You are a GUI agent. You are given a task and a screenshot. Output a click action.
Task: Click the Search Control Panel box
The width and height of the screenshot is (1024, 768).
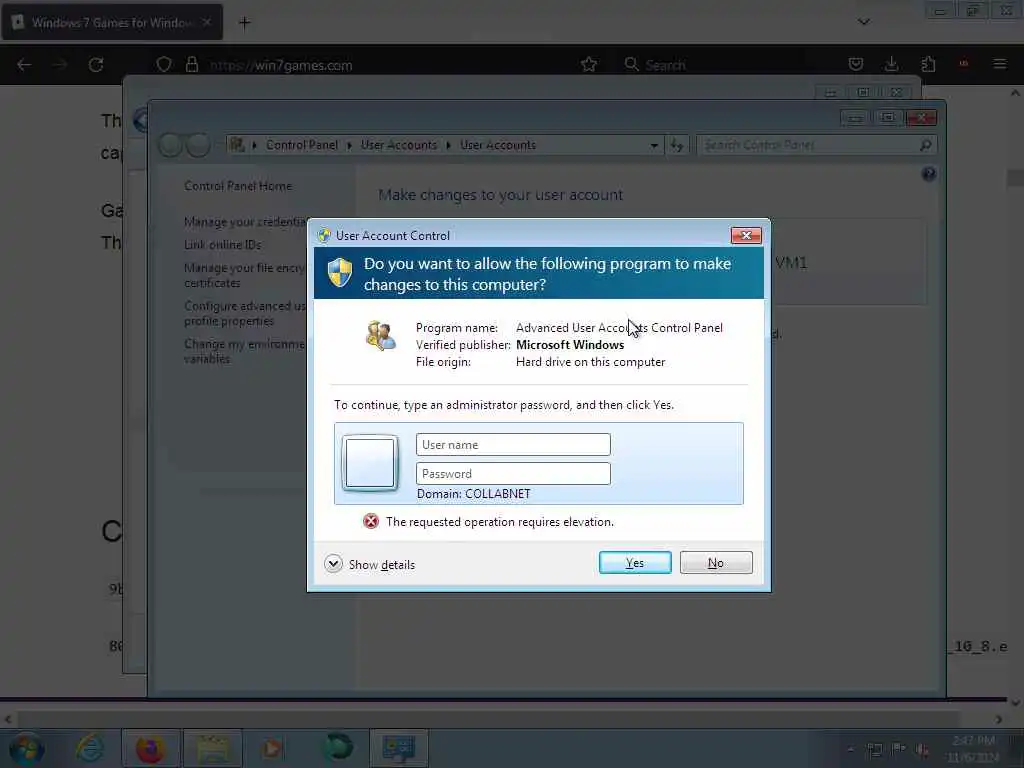(x=817, y=145)
